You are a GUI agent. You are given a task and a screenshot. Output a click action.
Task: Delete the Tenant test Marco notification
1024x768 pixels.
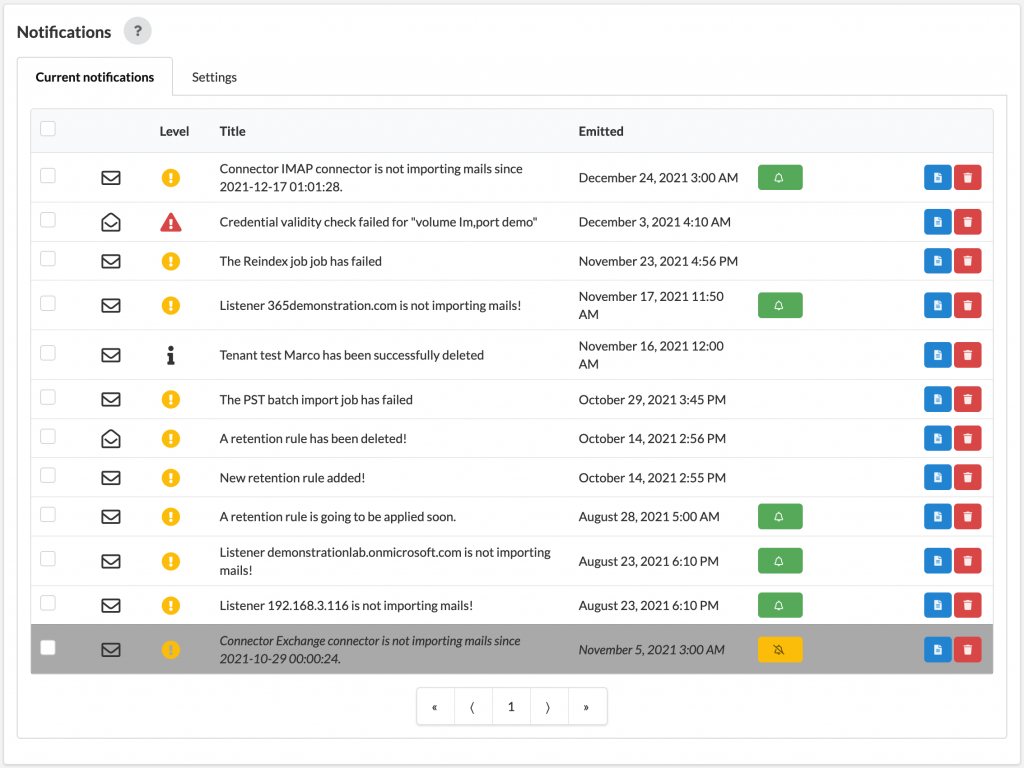click(967, 355)
